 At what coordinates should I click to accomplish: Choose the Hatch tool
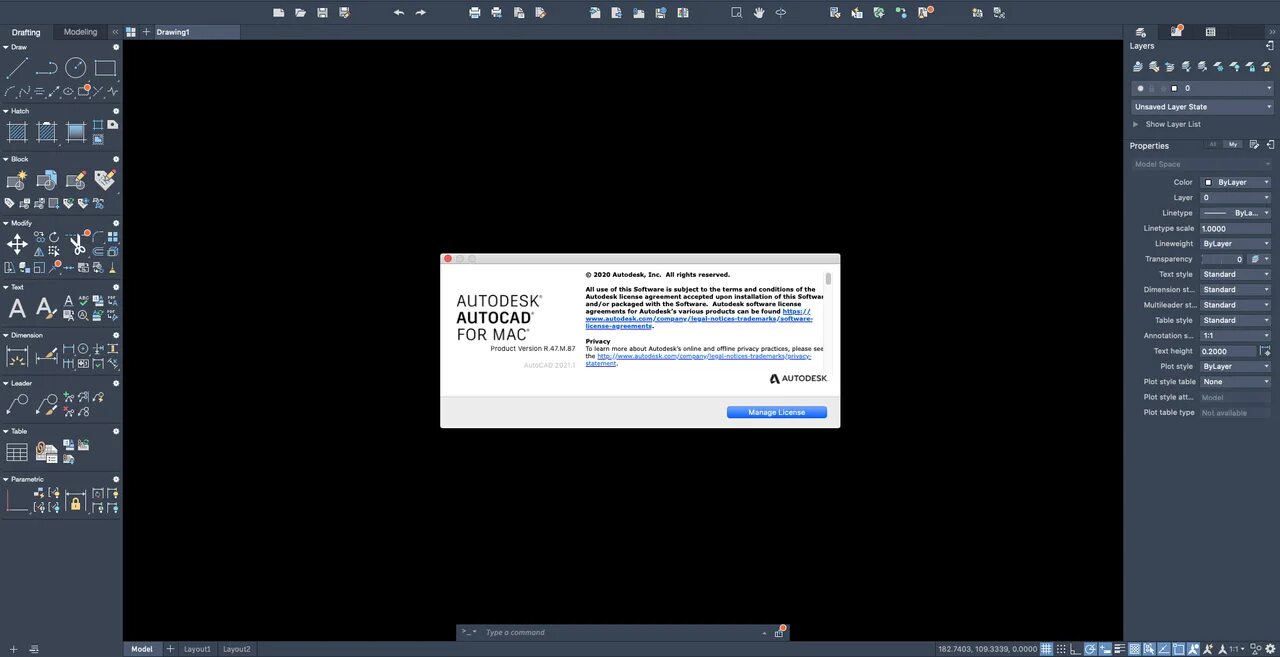(x=17, y=131)
